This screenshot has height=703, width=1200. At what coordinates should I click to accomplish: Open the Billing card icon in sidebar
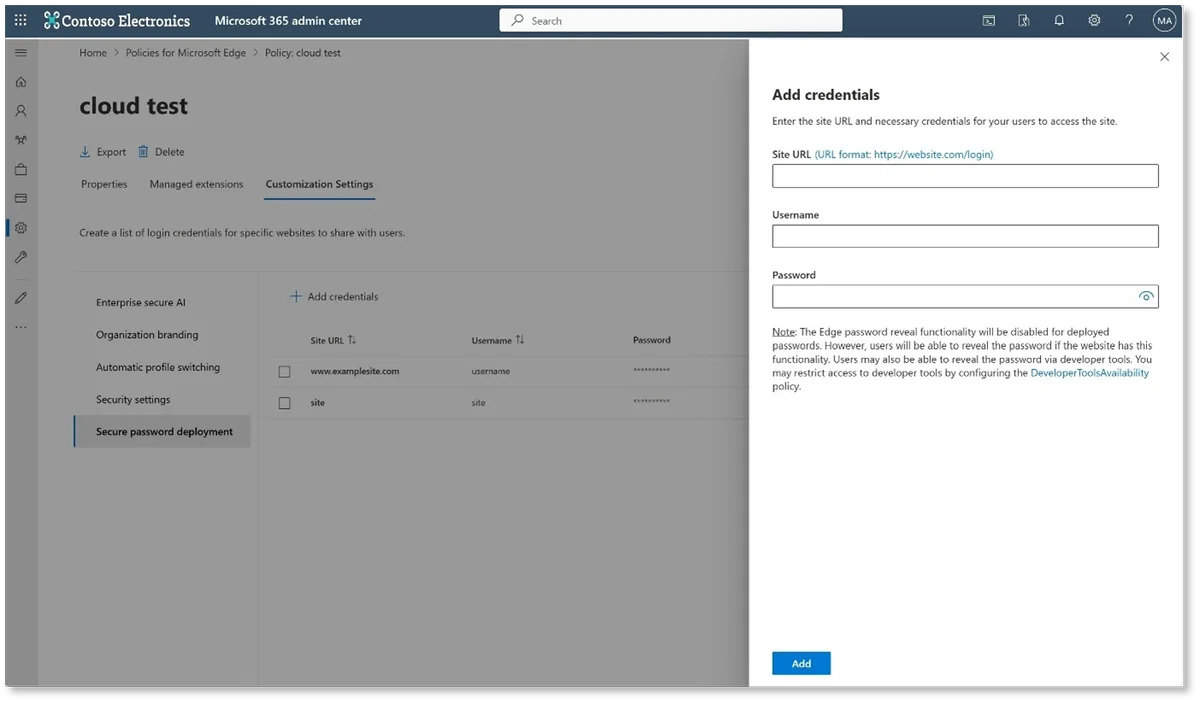[21, 198]
